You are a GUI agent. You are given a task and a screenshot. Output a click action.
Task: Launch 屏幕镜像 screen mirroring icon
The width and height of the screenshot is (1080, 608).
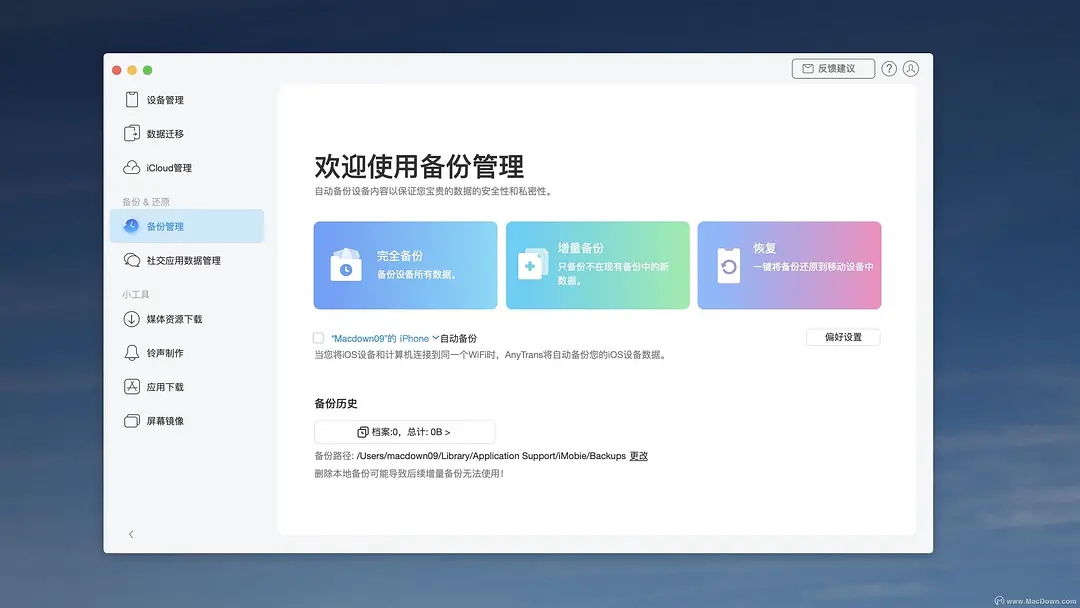132,421
